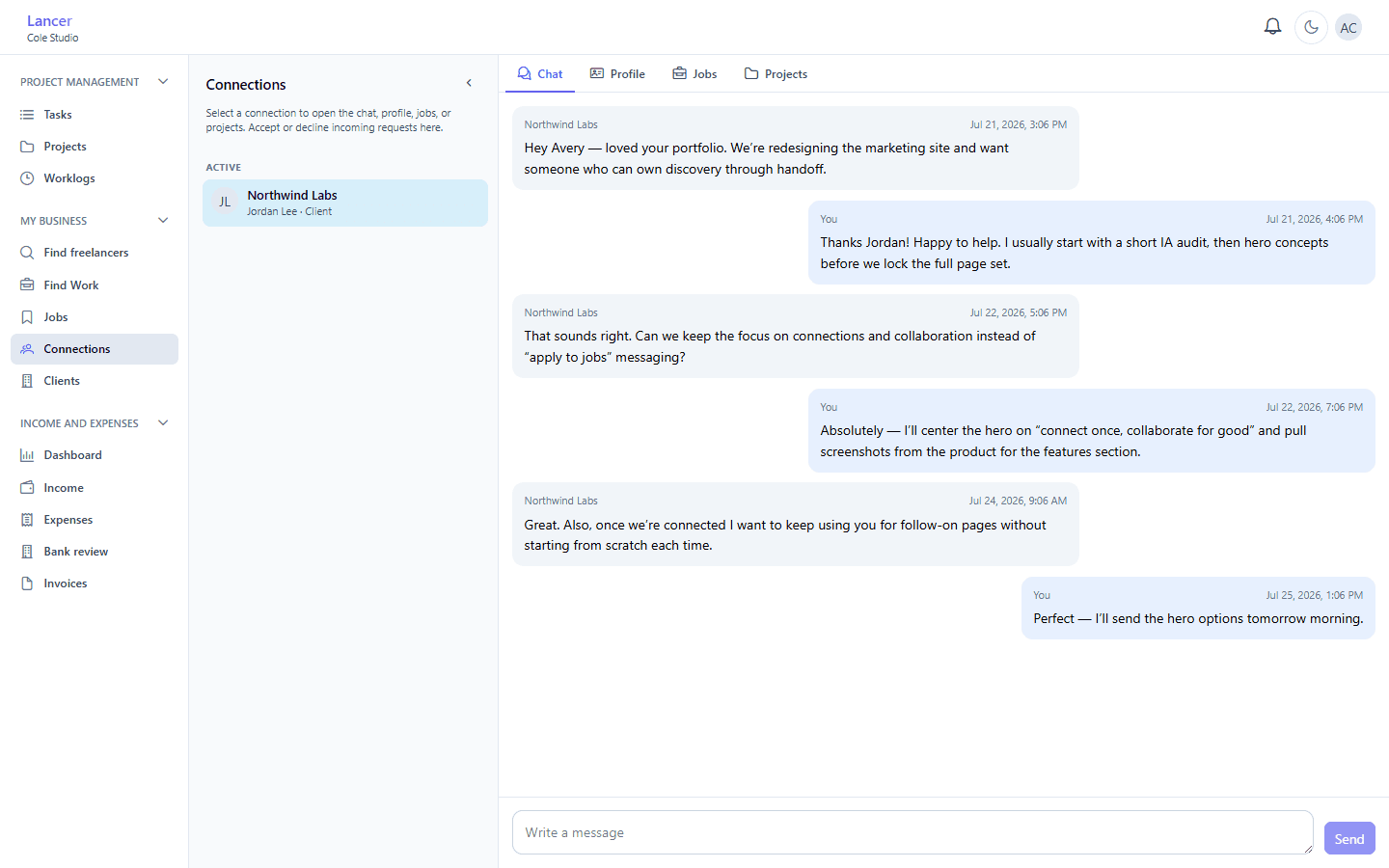The height and width of the screenshot is (868, 1389).
Task: Click the Tasks list icon
Action: 27,115
